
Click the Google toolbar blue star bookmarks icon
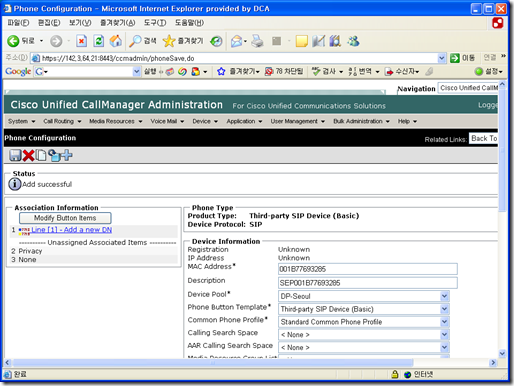coord(221,71)
